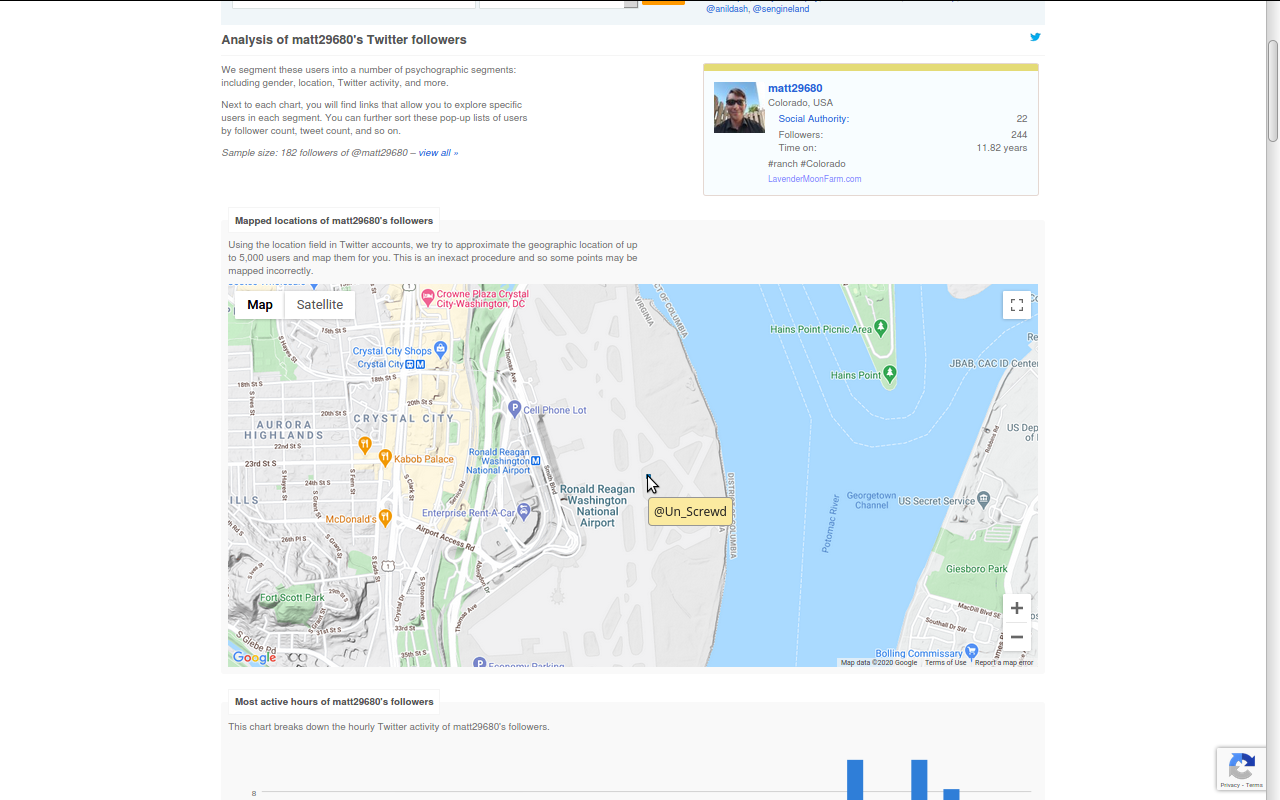Screen dimensions: 1280x800
Task: Click the McDonald's restaurant pin
Action: [385, 518]
